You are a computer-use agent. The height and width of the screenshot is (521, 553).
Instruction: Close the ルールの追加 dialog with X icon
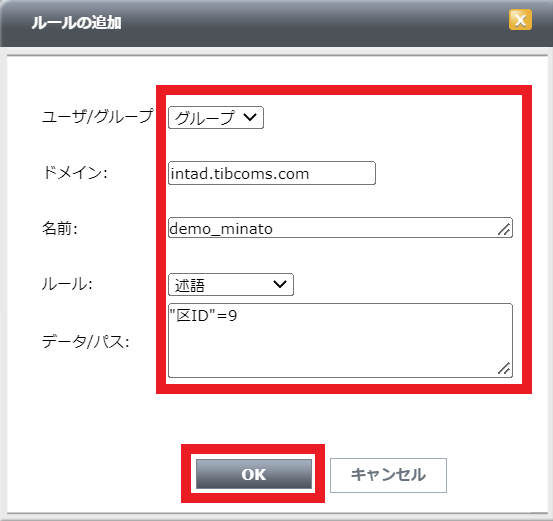(520, 20)
